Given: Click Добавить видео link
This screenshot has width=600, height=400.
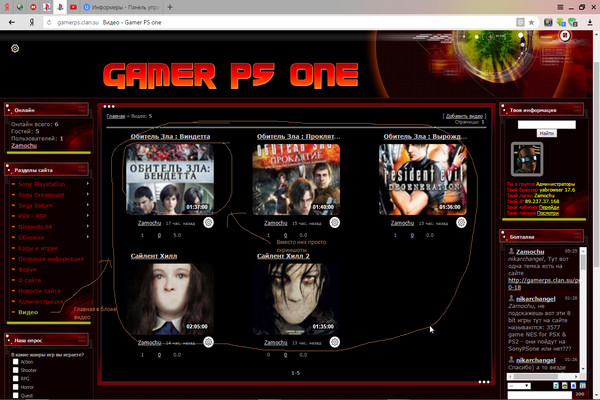Looking at the screenshot, I should coord(464,116).
